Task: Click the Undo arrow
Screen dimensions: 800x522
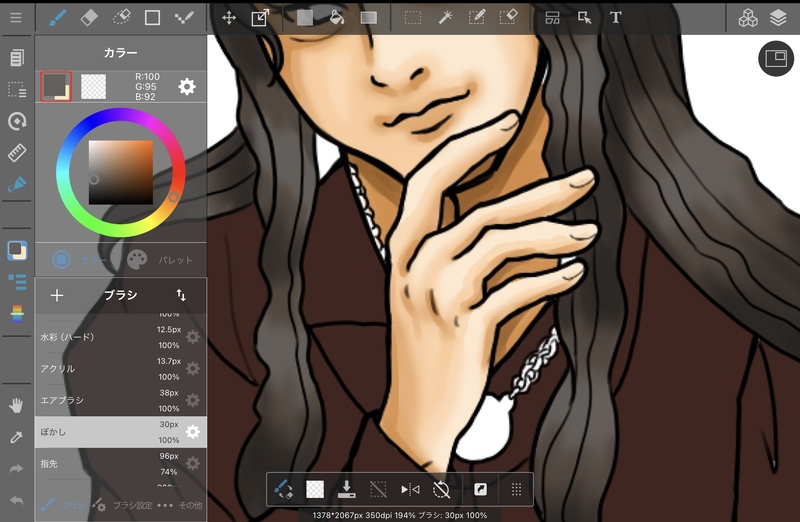Action: pyautogui.click(x=16, y=501)
